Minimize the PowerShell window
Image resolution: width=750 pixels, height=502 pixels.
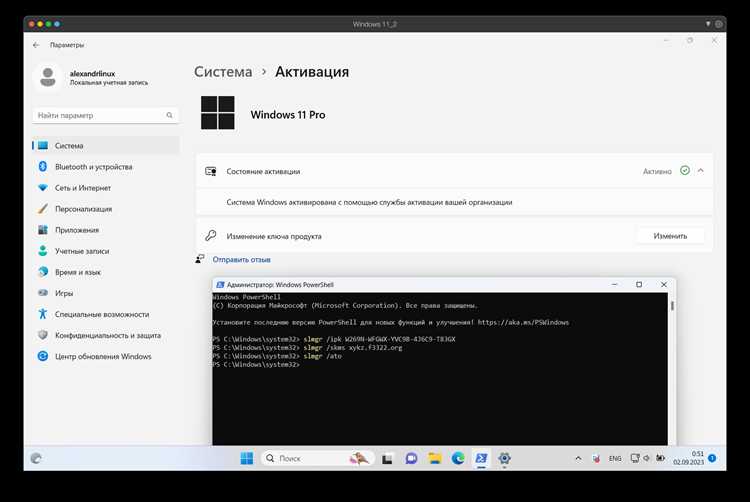pyautogui.click(x=615, y=284)
